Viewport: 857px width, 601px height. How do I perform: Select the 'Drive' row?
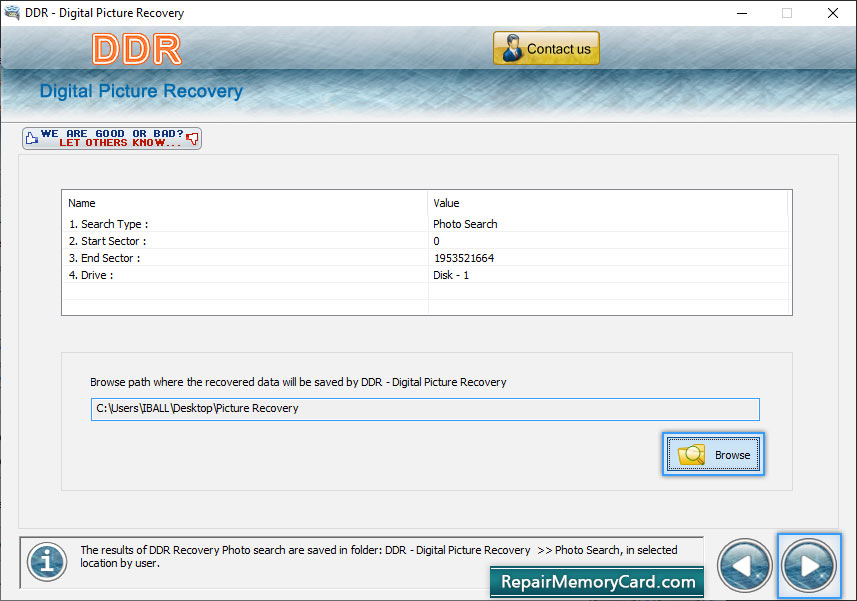coord(426,275)
